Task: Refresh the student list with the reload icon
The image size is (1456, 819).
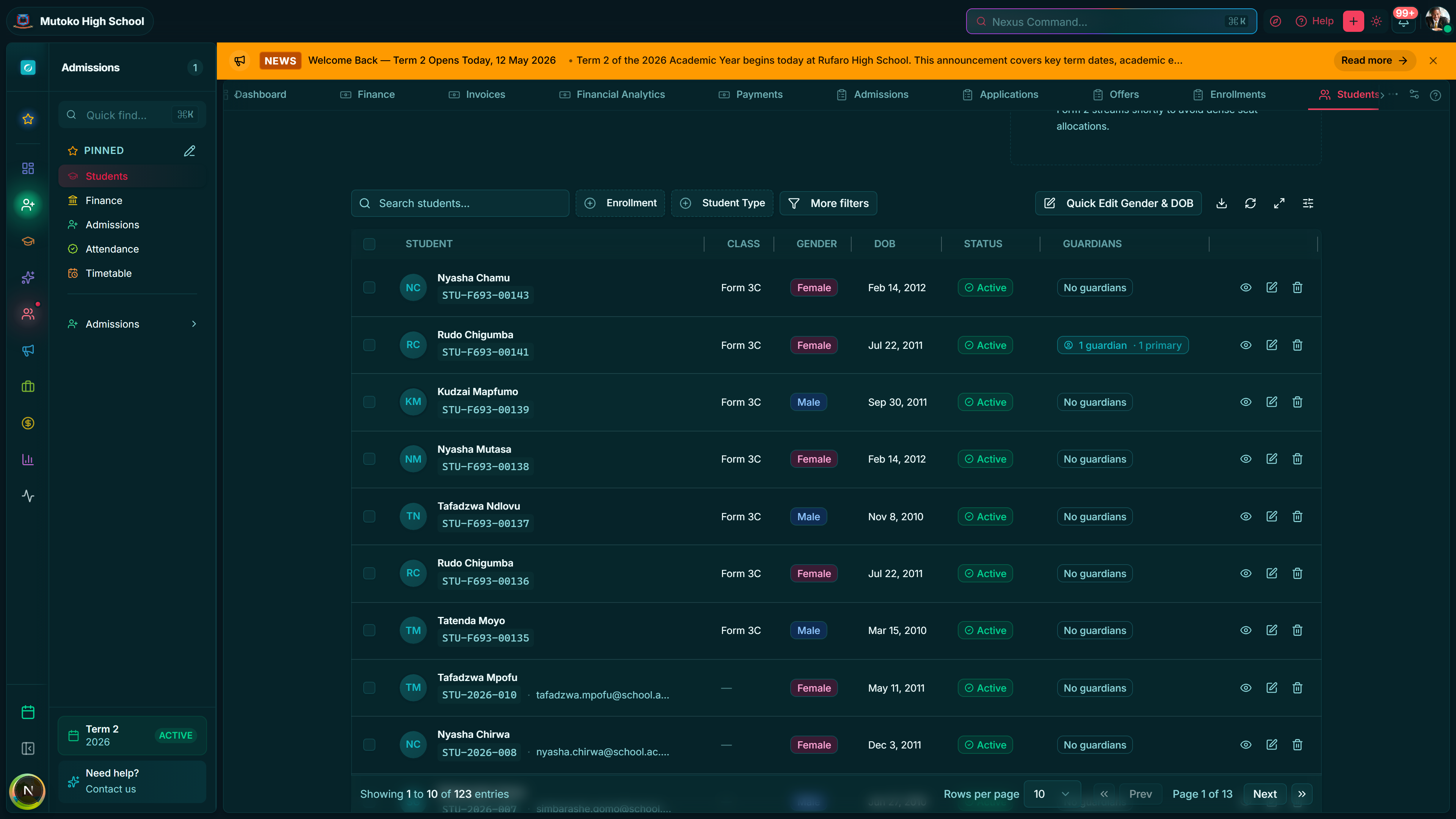Action: click(x=1250, y=204)
